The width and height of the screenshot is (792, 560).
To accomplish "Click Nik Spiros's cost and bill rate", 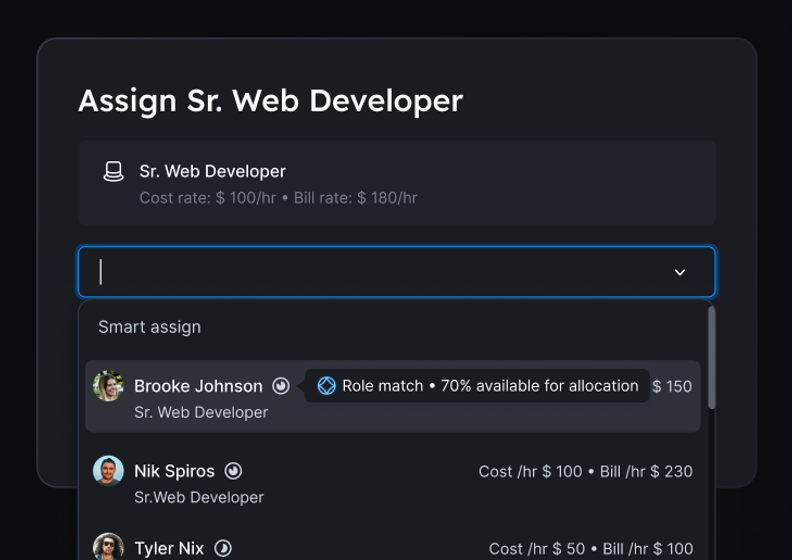I will point(585,471).
